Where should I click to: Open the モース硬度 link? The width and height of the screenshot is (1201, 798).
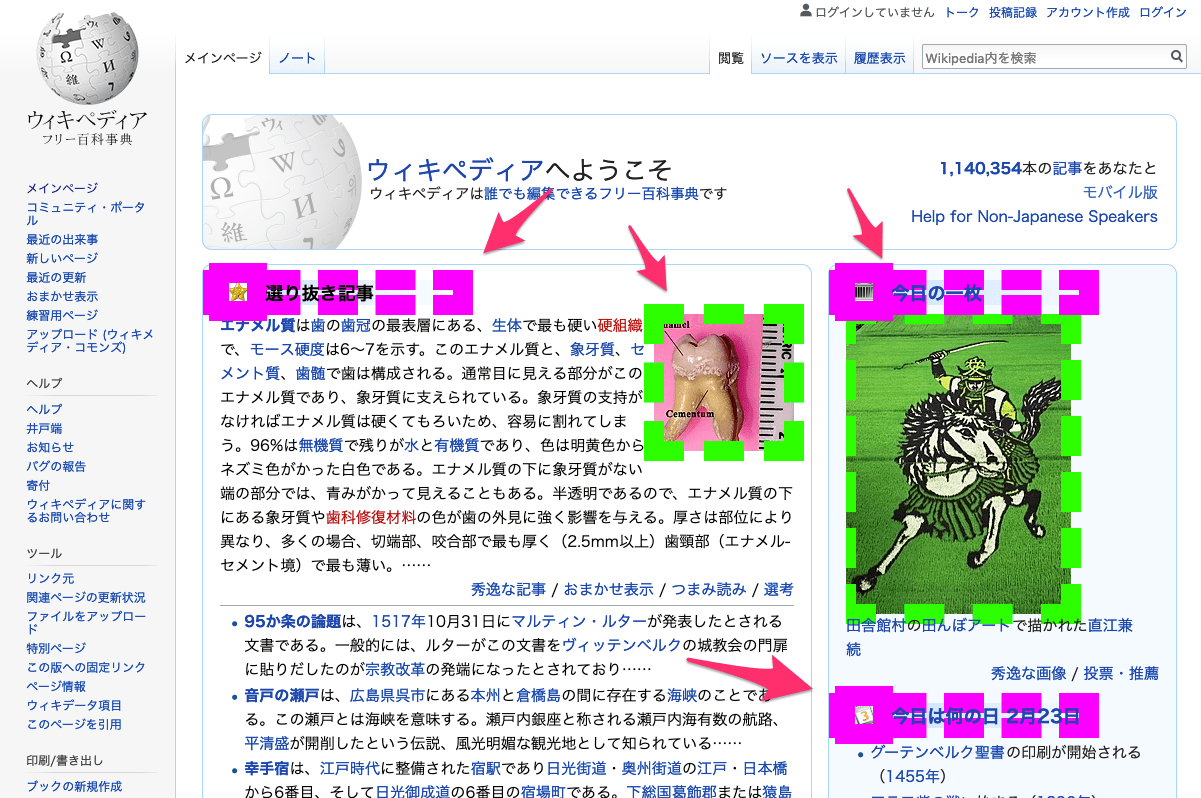pos(286,349)
